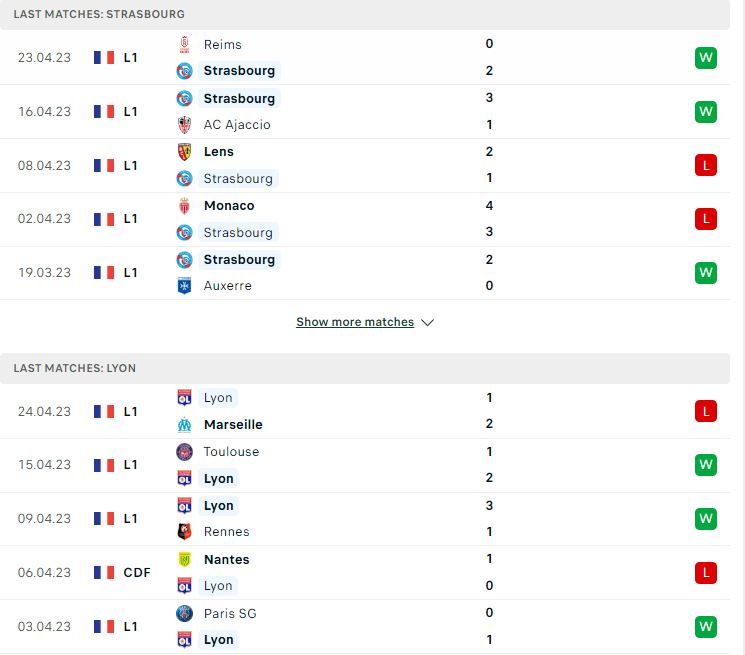745x655 pixels.
Task: Open the Show more matches link
Action: [x=355, y=322]
